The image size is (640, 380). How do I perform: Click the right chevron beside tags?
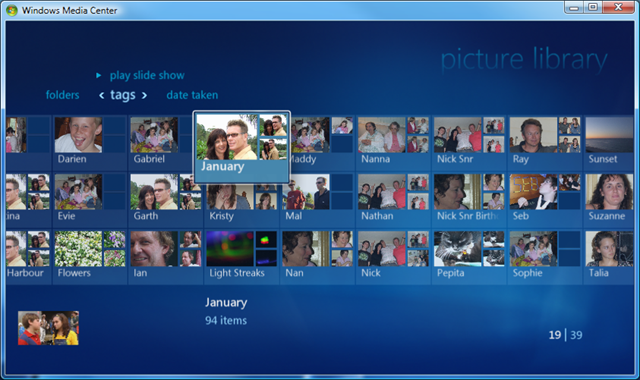(144, 96)
